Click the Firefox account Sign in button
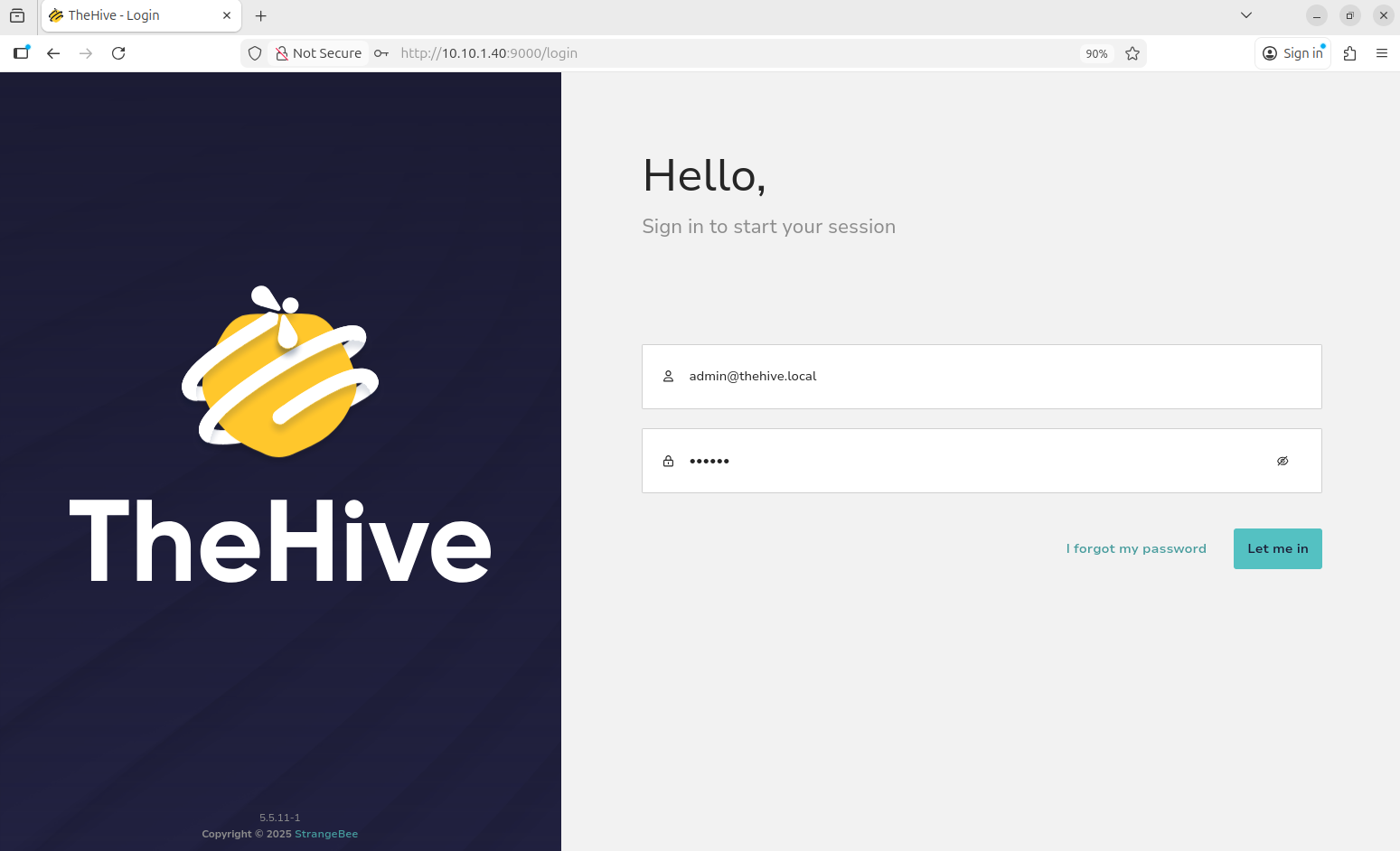Screen dimensions: 1400x851 pyautogui.click(x=1292, y=53)
